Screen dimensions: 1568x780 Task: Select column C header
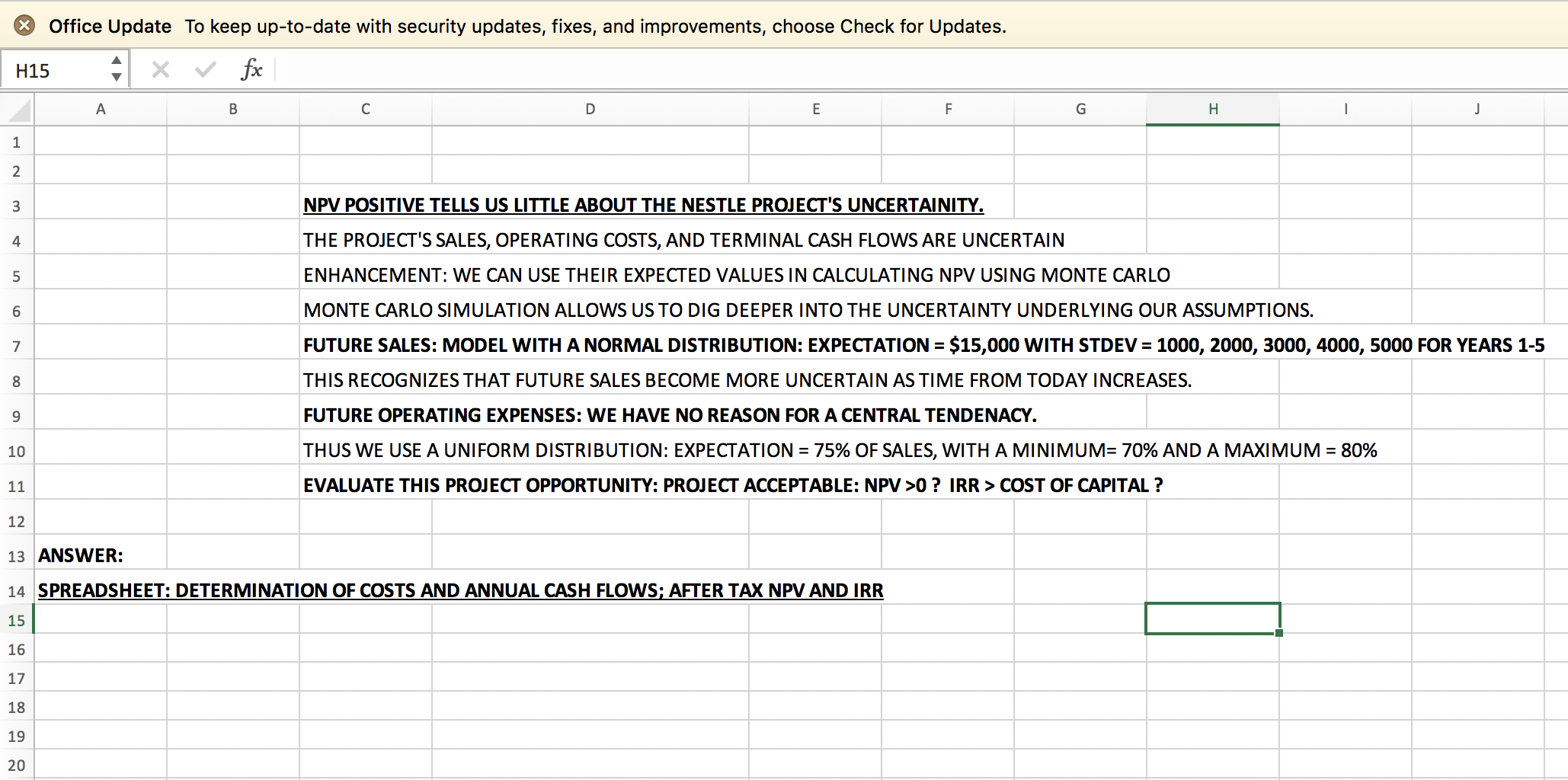coord(366,110)
